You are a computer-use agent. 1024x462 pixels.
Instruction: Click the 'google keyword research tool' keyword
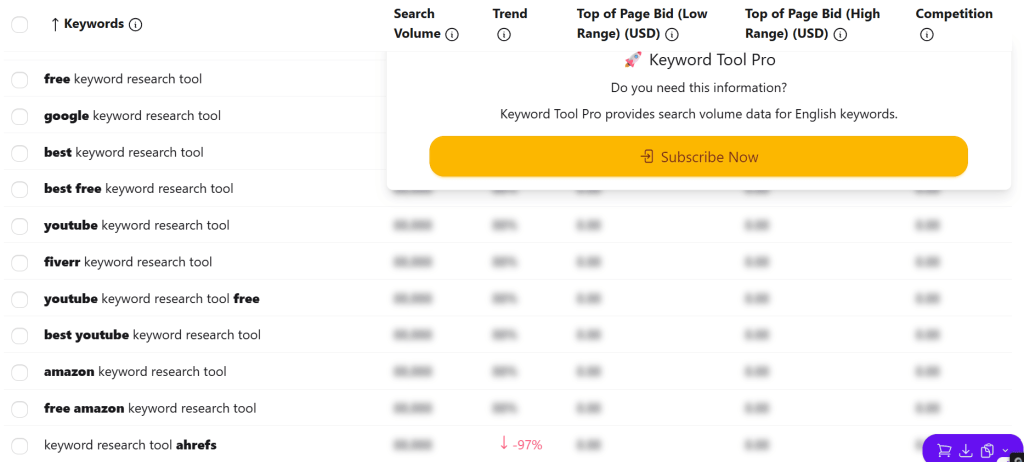[x=132, y=116]
